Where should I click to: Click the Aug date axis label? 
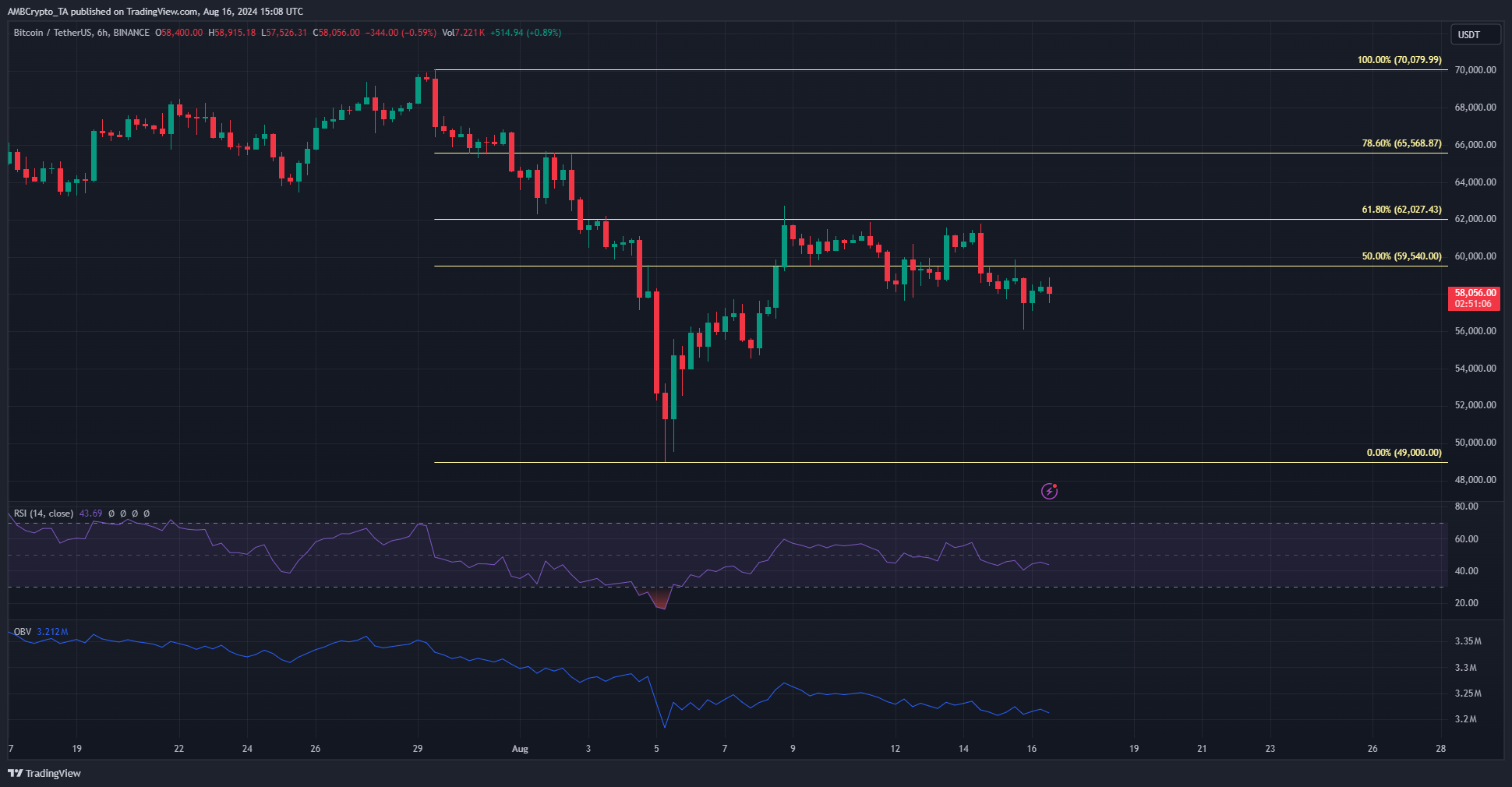520,749
